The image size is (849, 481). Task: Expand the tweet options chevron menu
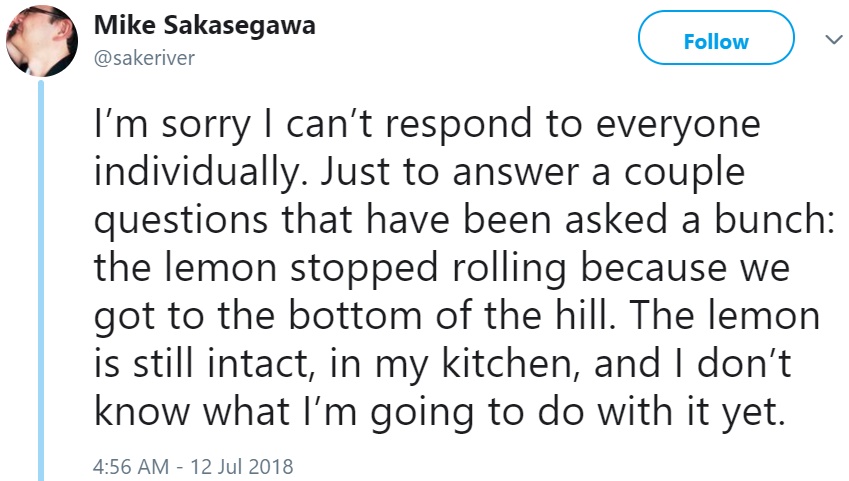pyautogui.click(x=833, y=40)
